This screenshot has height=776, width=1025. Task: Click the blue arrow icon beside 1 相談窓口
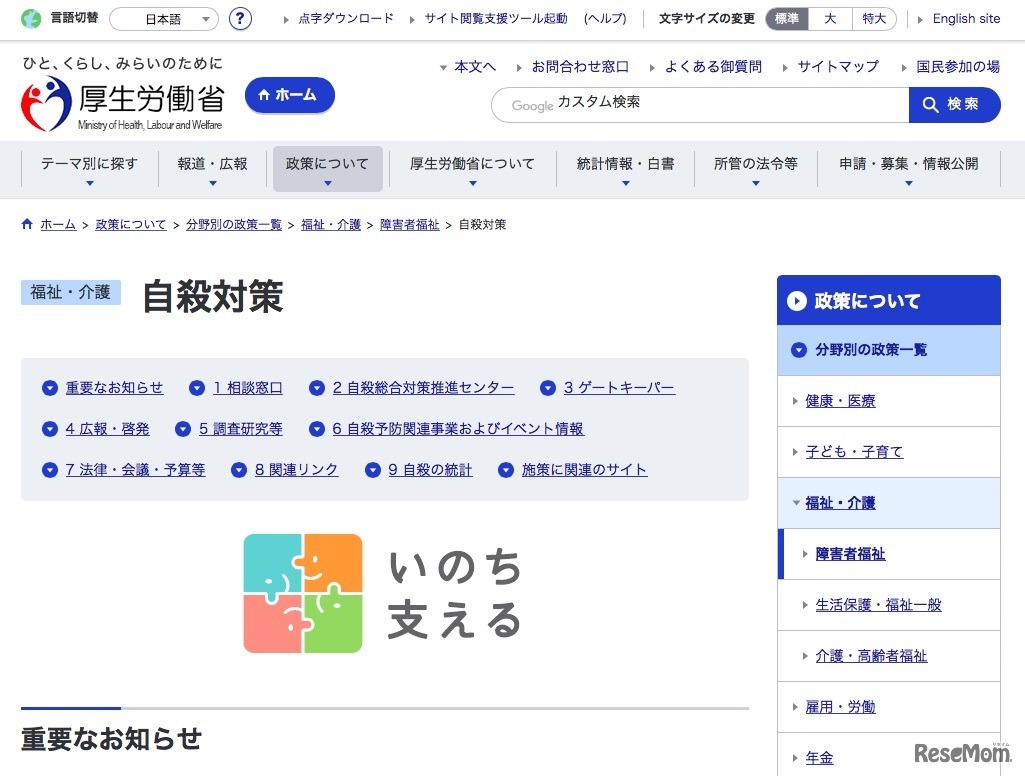pos(197,388)
